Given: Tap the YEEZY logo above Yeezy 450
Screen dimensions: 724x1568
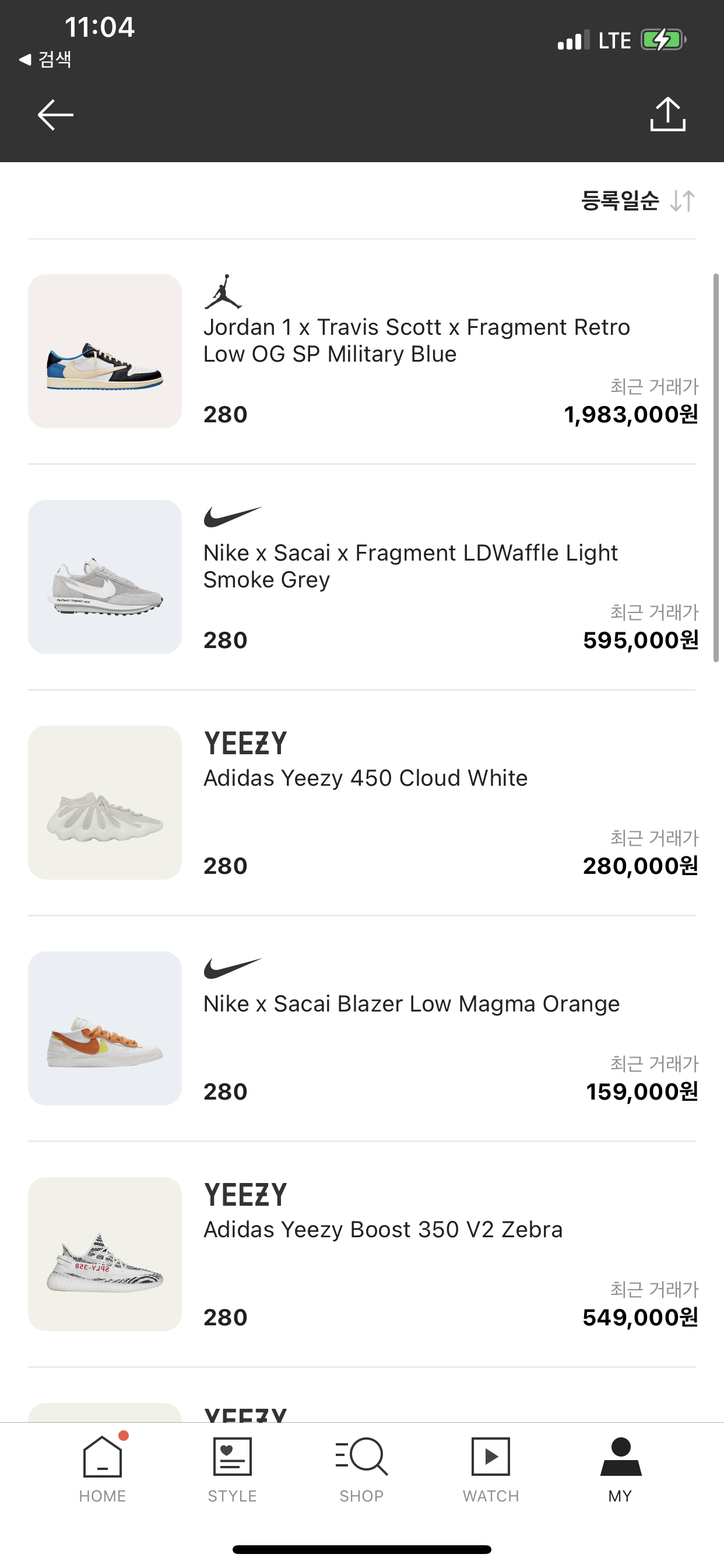Looking at the screenshot, I should (245, 743).
